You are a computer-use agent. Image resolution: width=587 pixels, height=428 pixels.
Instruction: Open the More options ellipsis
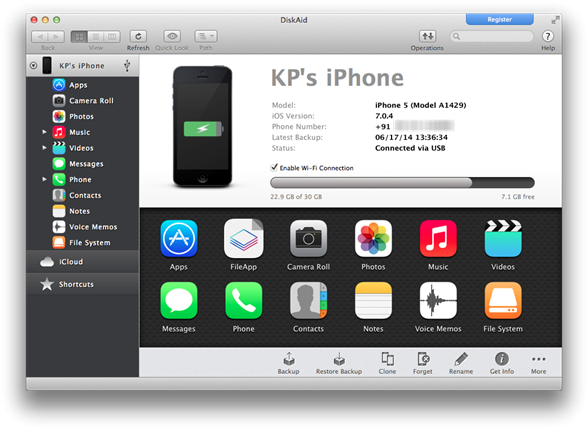tap(538, 359)
